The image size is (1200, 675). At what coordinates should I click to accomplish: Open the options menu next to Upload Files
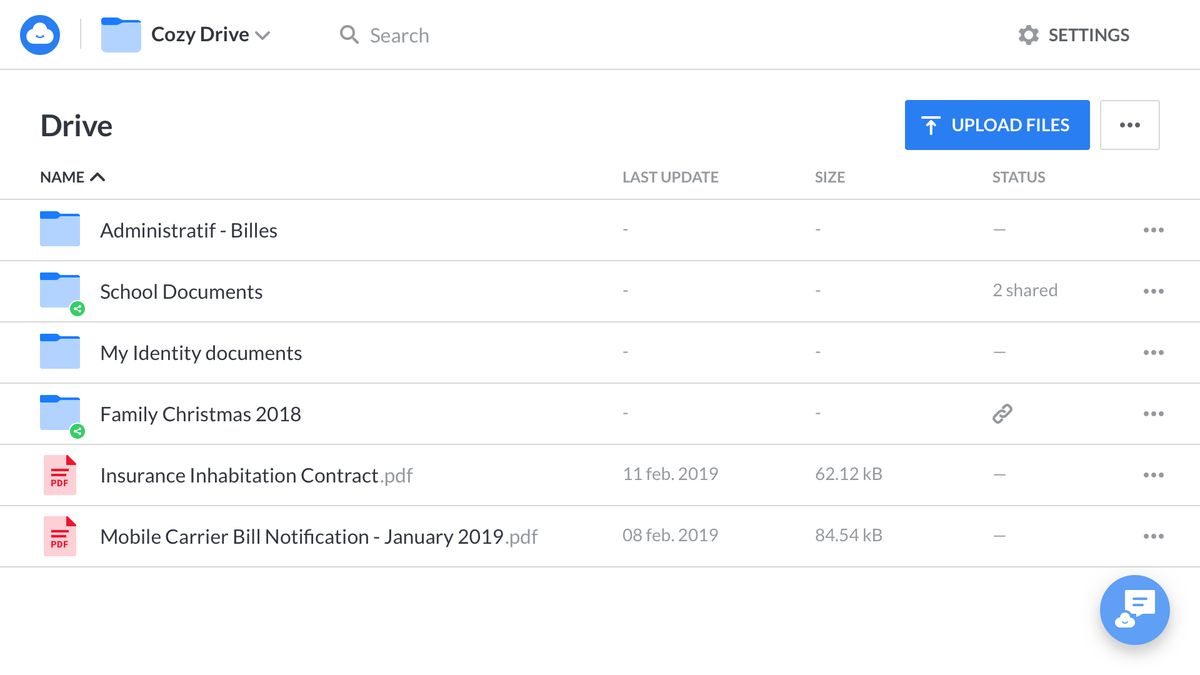pyautogui.click(x=1130, y=124)
